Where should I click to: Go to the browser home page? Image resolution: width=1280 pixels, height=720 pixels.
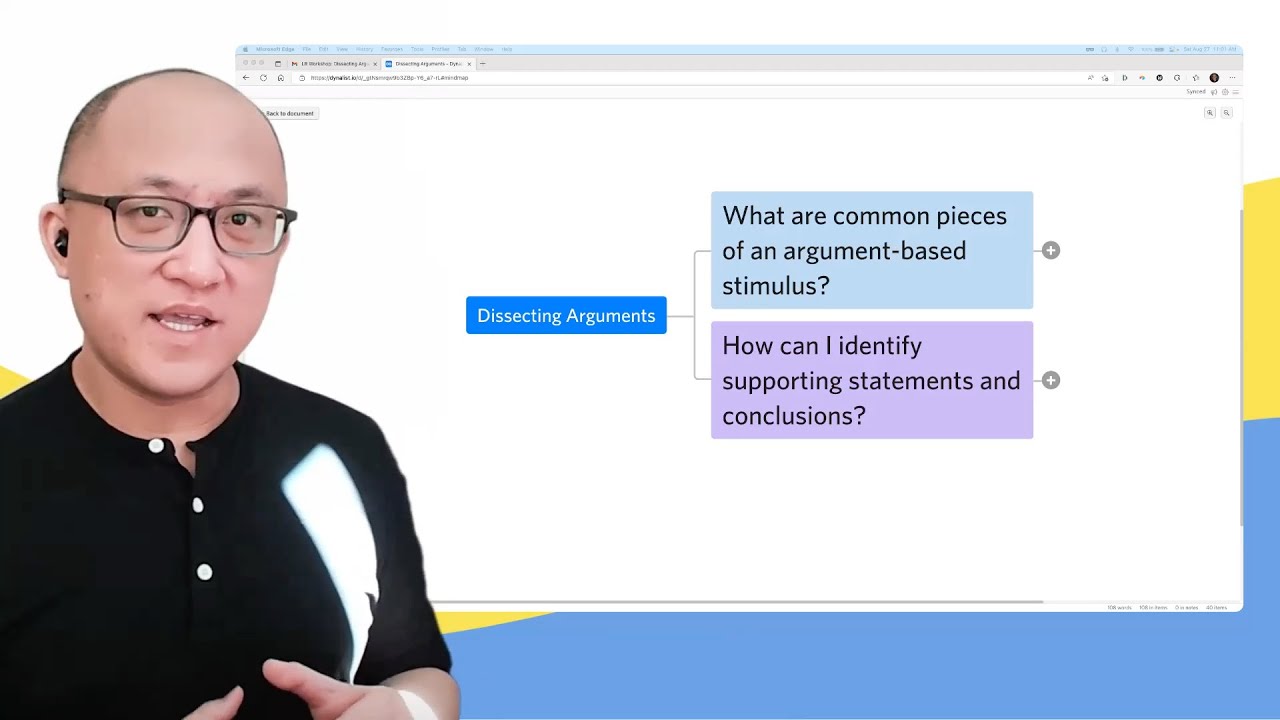click(281, 78)
